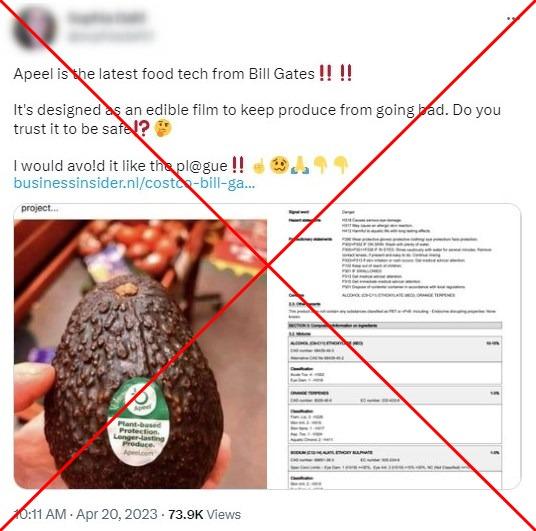Click the blurred profile avatar

point(34,29)
